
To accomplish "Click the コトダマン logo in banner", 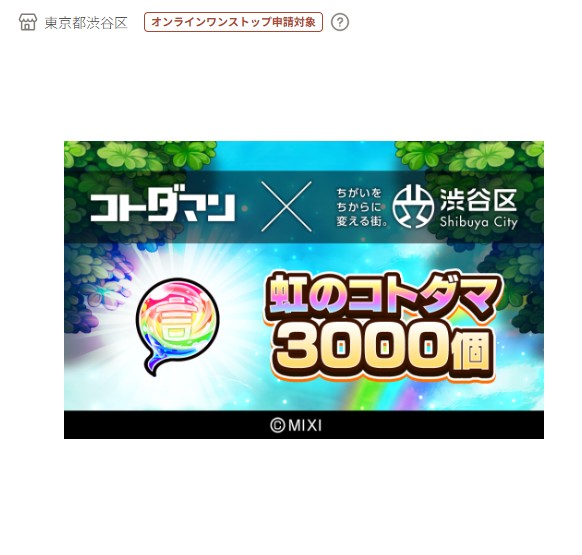I will (163, 207).
